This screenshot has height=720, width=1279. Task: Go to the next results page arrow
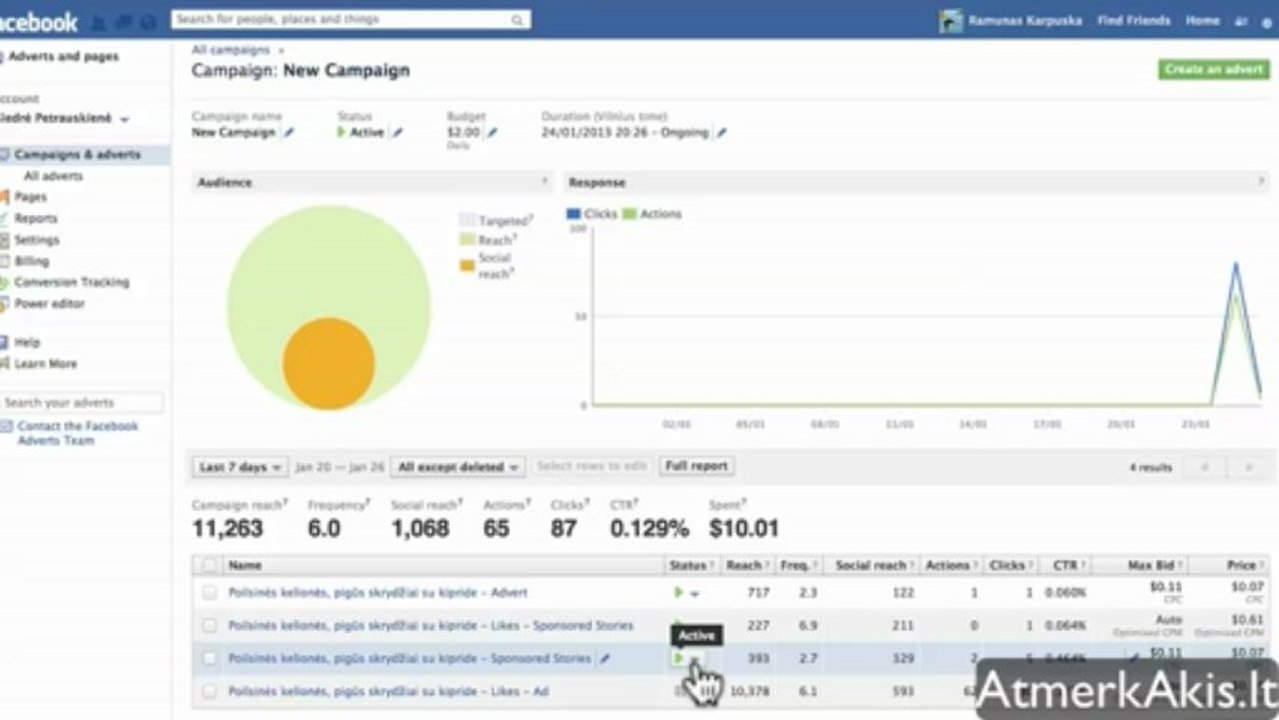point(1248,467)
